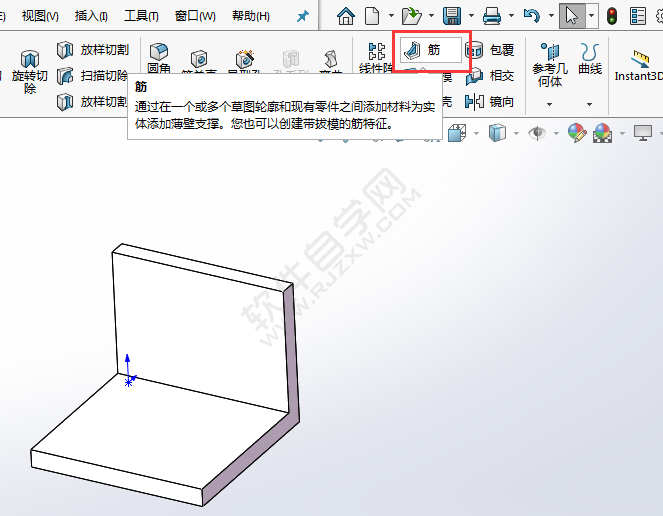Open apply scene dropdown arrow
This screenshot has width=663, height=516.
coord(622,134)
